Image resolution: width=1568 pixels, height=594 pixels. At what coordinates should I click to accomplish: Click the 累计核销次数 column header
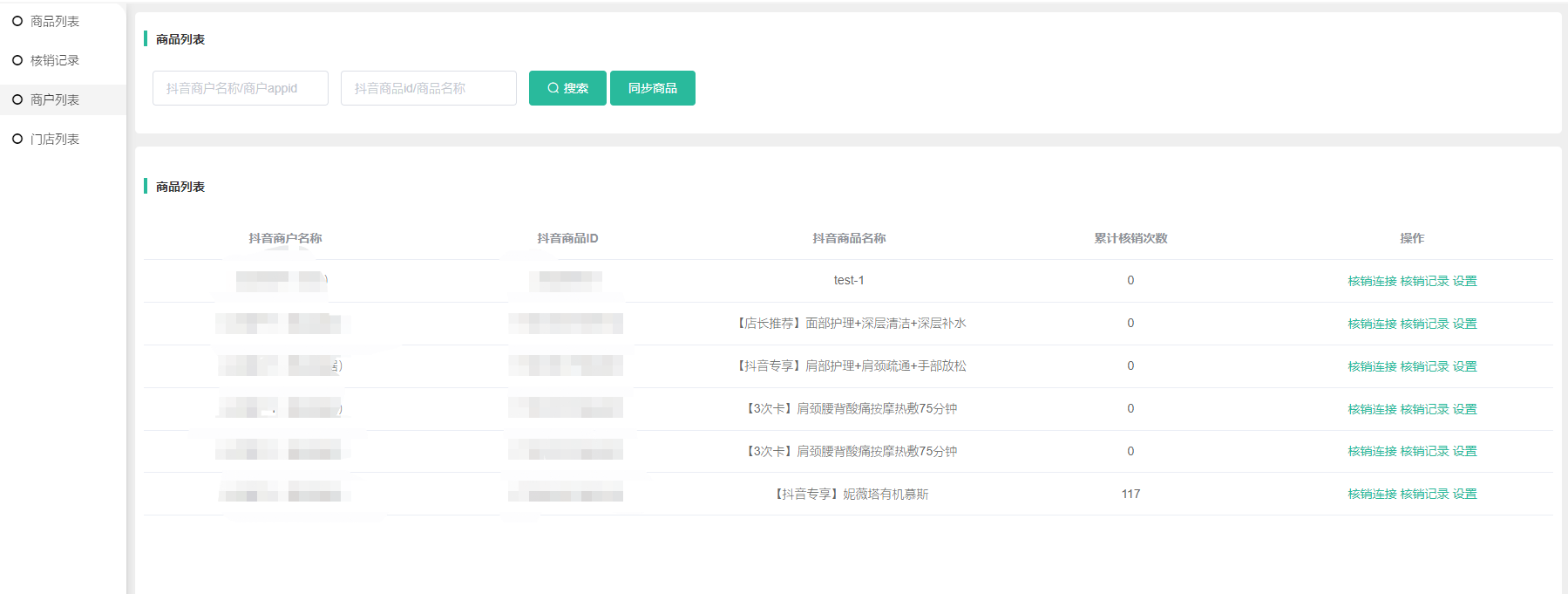pos(1130,238)
